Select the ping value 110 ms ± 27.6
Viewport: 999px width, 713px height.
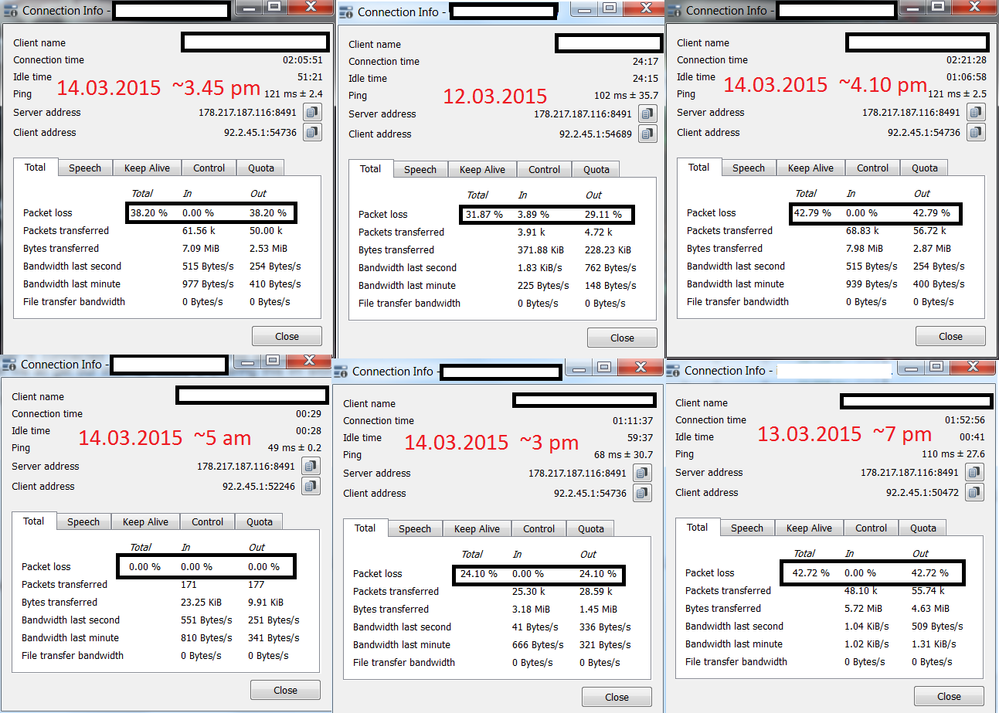953,454
